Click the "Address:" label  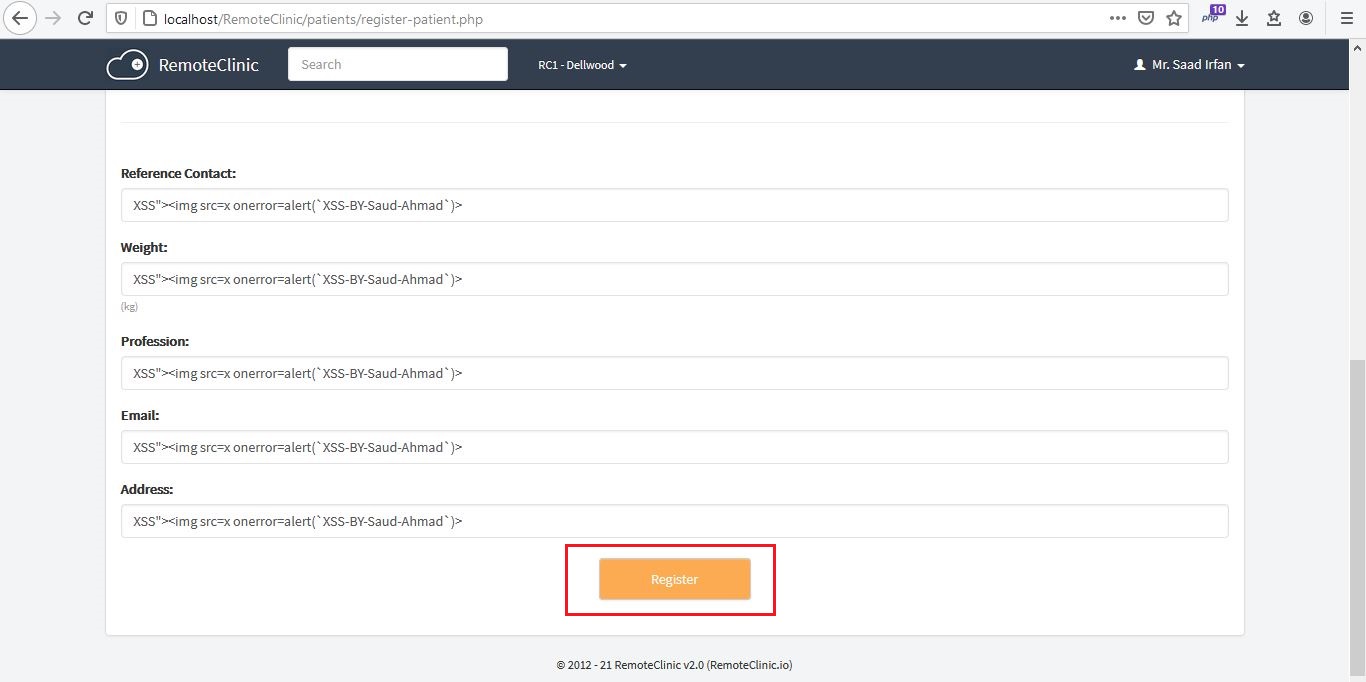click(x=147, y=489)
